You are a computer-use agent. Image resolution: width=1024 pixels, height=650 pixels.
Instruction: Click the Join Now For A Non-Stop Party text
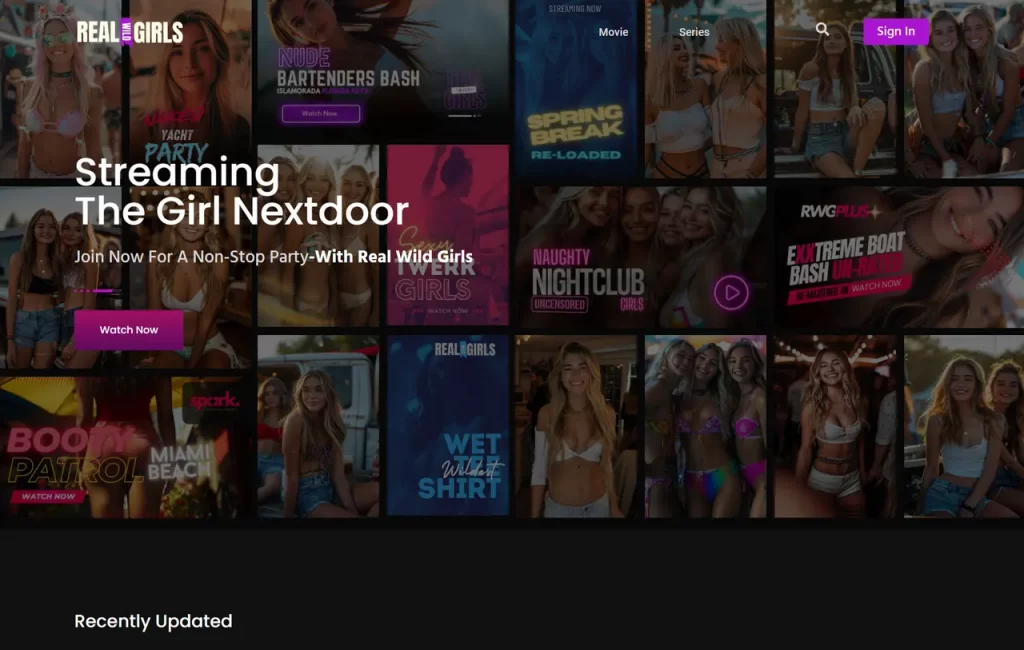pyautogui.click(x=191, y=257)
